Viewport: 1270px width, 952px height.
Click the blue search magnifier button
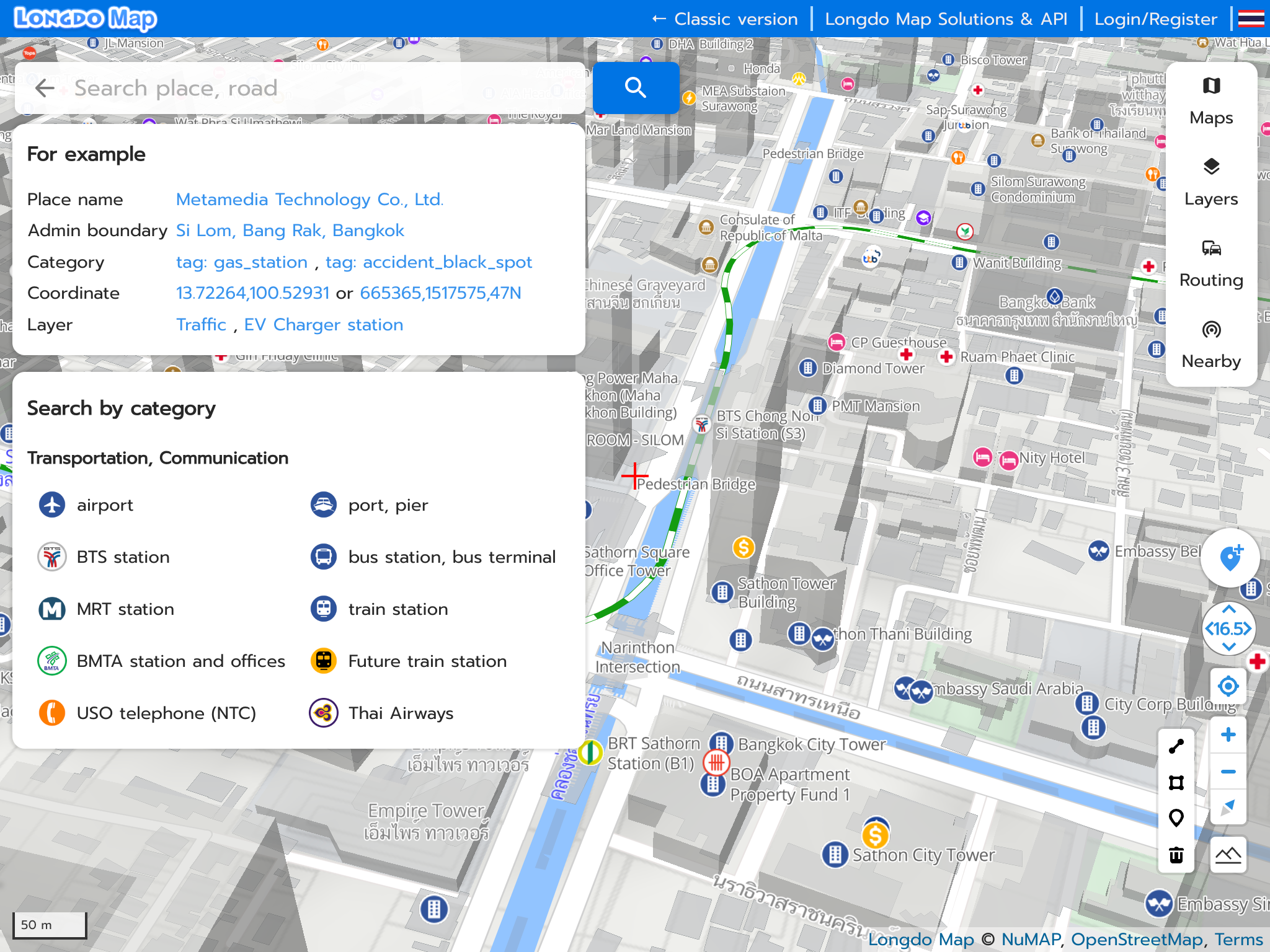point(636,87)
